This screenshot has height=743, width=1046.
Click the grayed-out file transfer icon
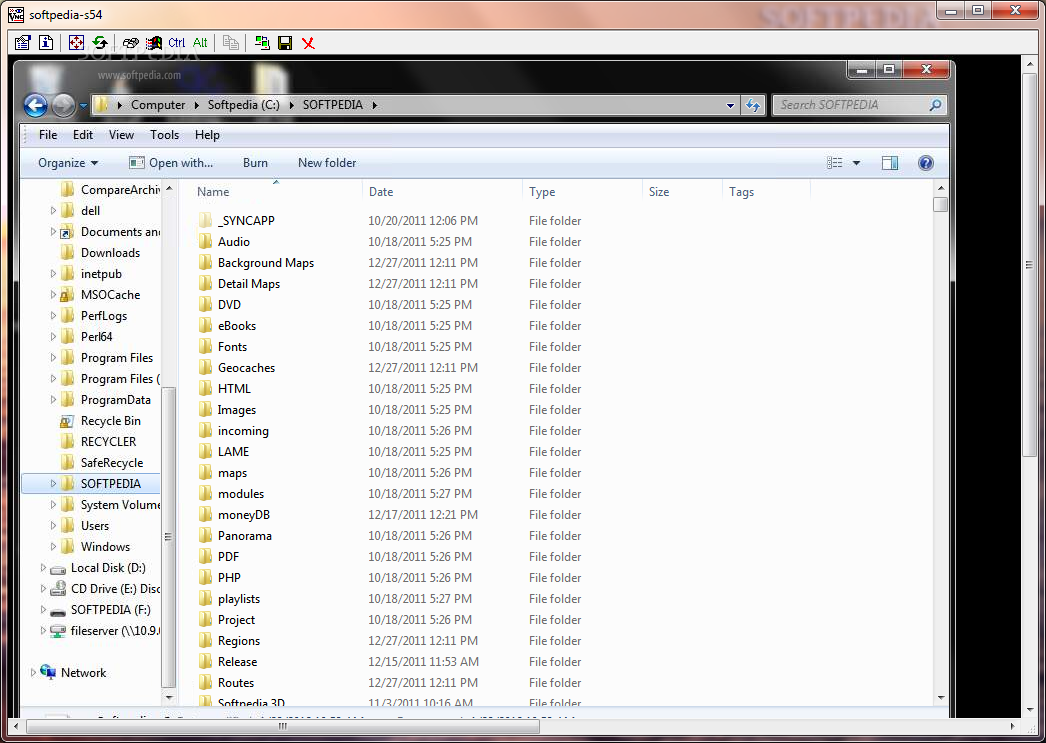pos(231,43)
